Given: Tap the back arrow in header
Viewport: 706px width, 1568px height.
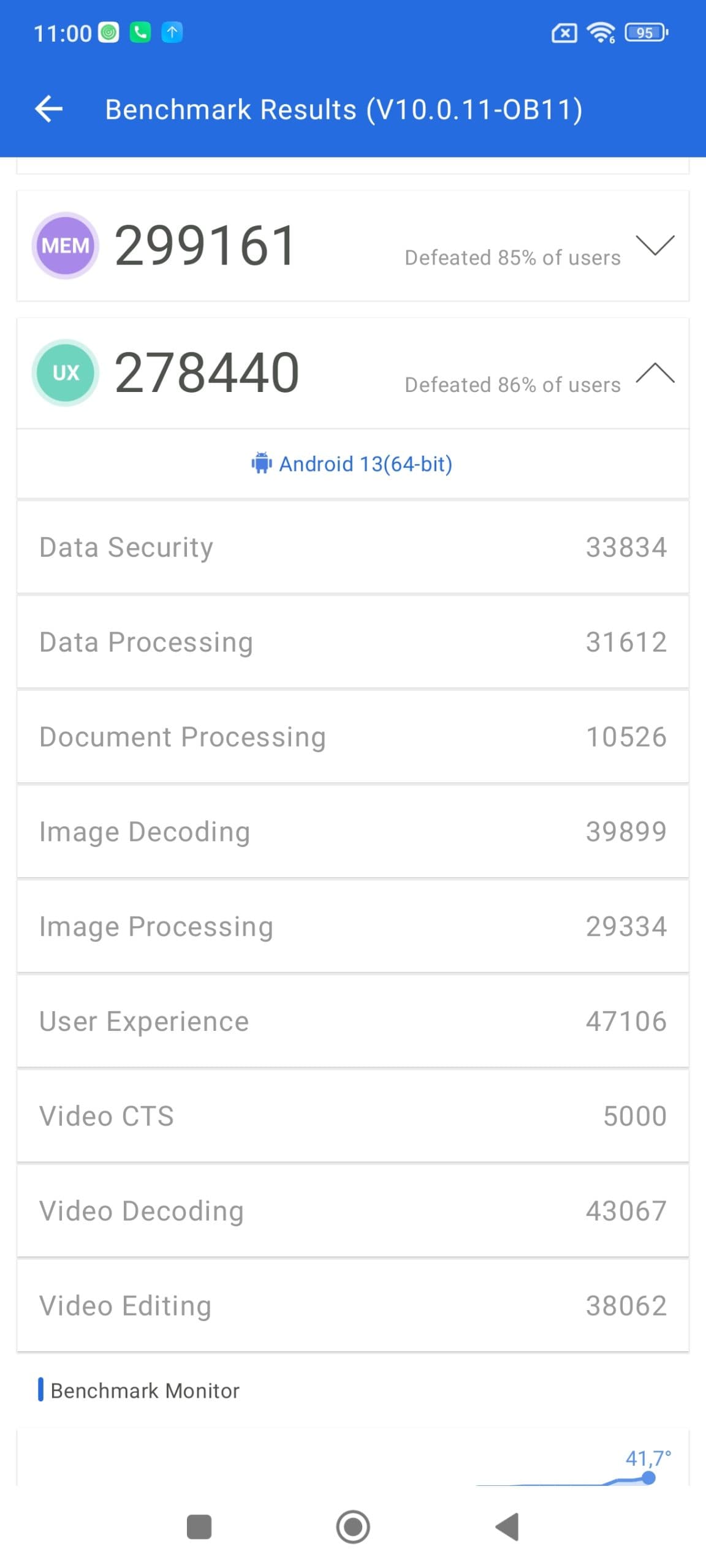Looking at the screenshot, I should click(x=49, y=110).
